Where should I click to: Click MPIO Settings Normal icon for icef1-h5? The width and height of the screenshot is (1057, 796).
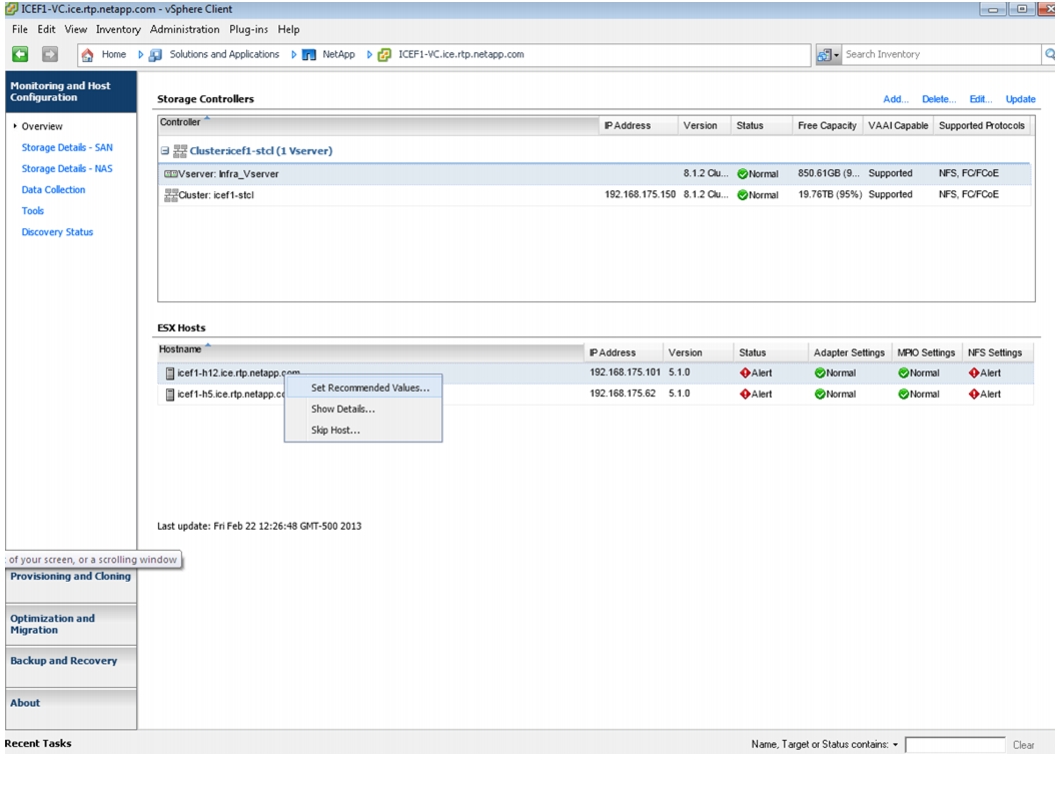point(903,394)
